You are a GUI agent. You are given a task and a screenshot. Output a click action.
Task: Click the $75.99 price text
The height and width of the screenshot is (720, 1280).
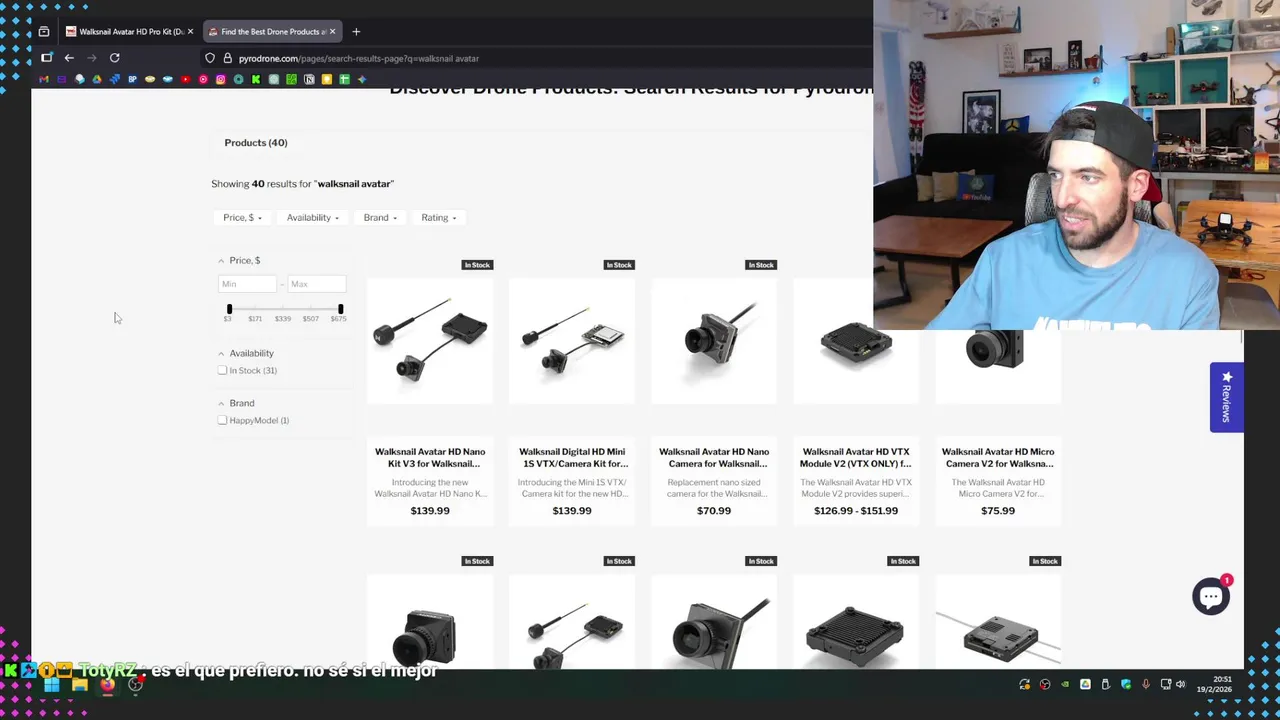click(x=998, y=510)
